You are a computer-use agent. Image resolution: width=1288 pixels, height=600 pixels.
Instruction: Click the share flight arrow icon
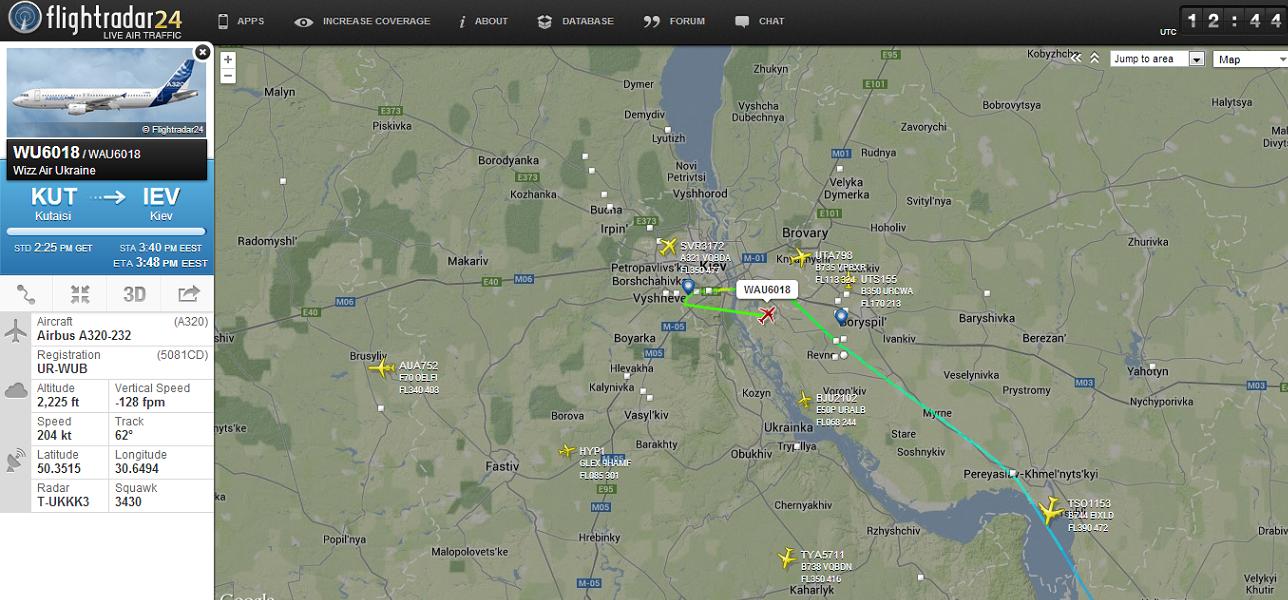[188, 294]
